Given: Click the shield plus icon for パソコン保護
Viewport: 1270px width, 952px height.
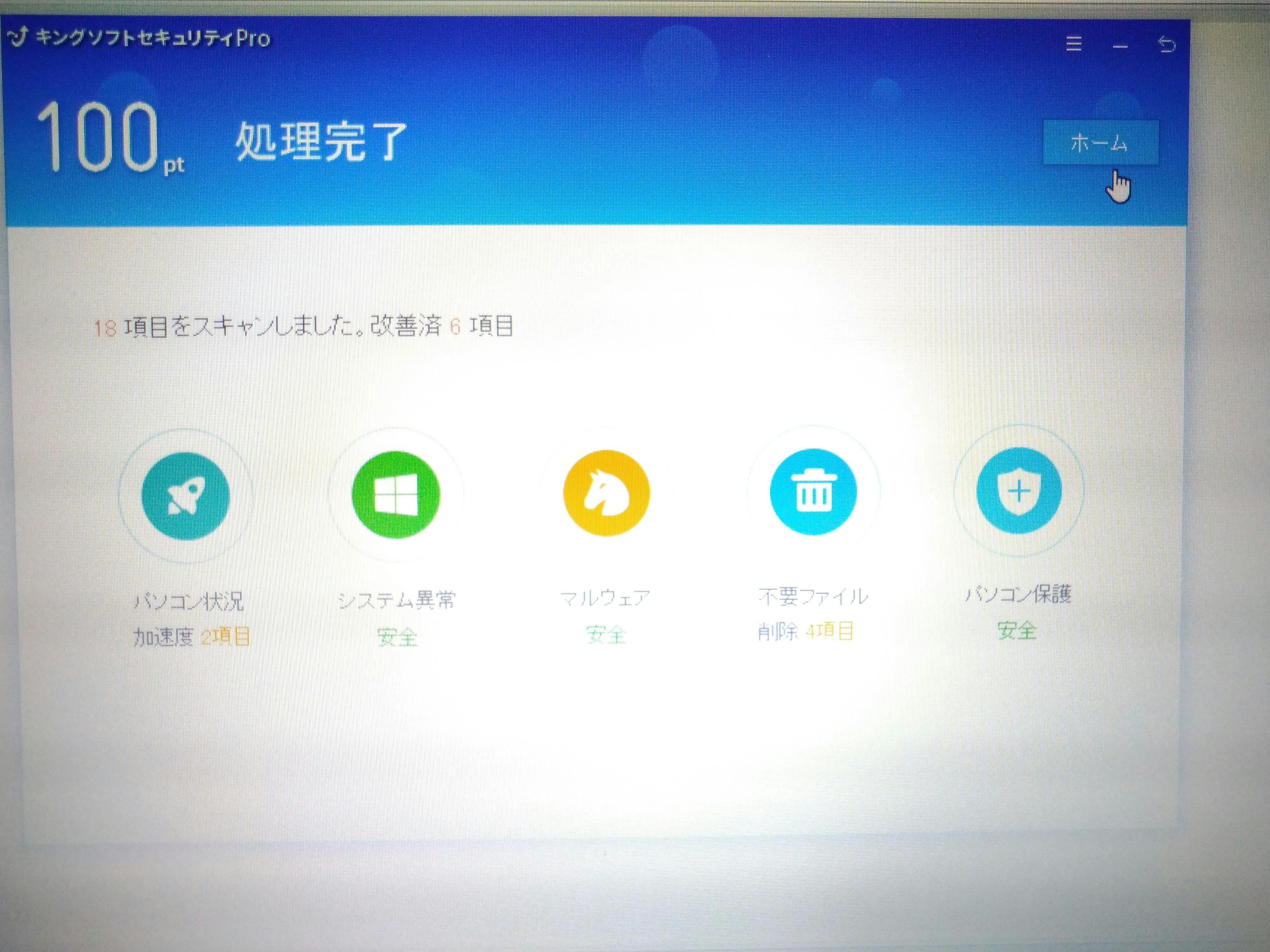Looking at the screenshot, I should click(1019, 491).
